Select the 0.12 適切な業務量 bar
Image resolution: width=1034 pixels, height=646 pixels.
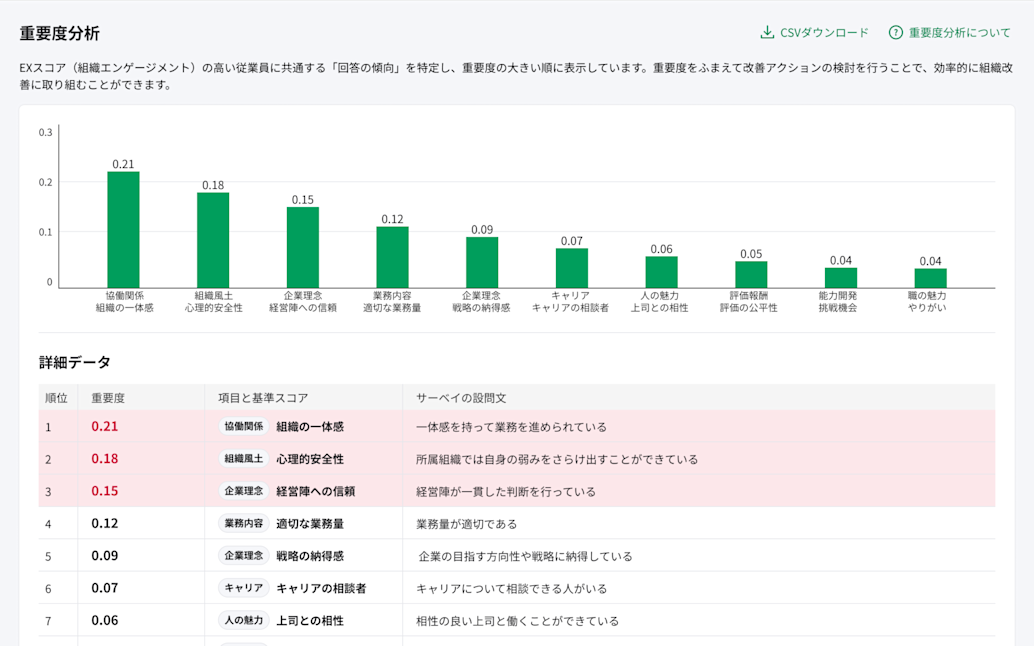(x=392, y=257)
